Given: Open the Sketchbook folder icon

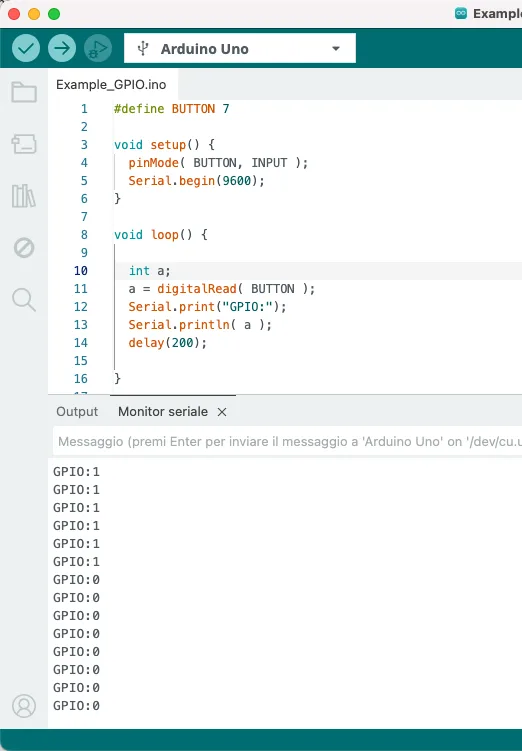Looking at the screenshot, I should click(x=24, y=92).
